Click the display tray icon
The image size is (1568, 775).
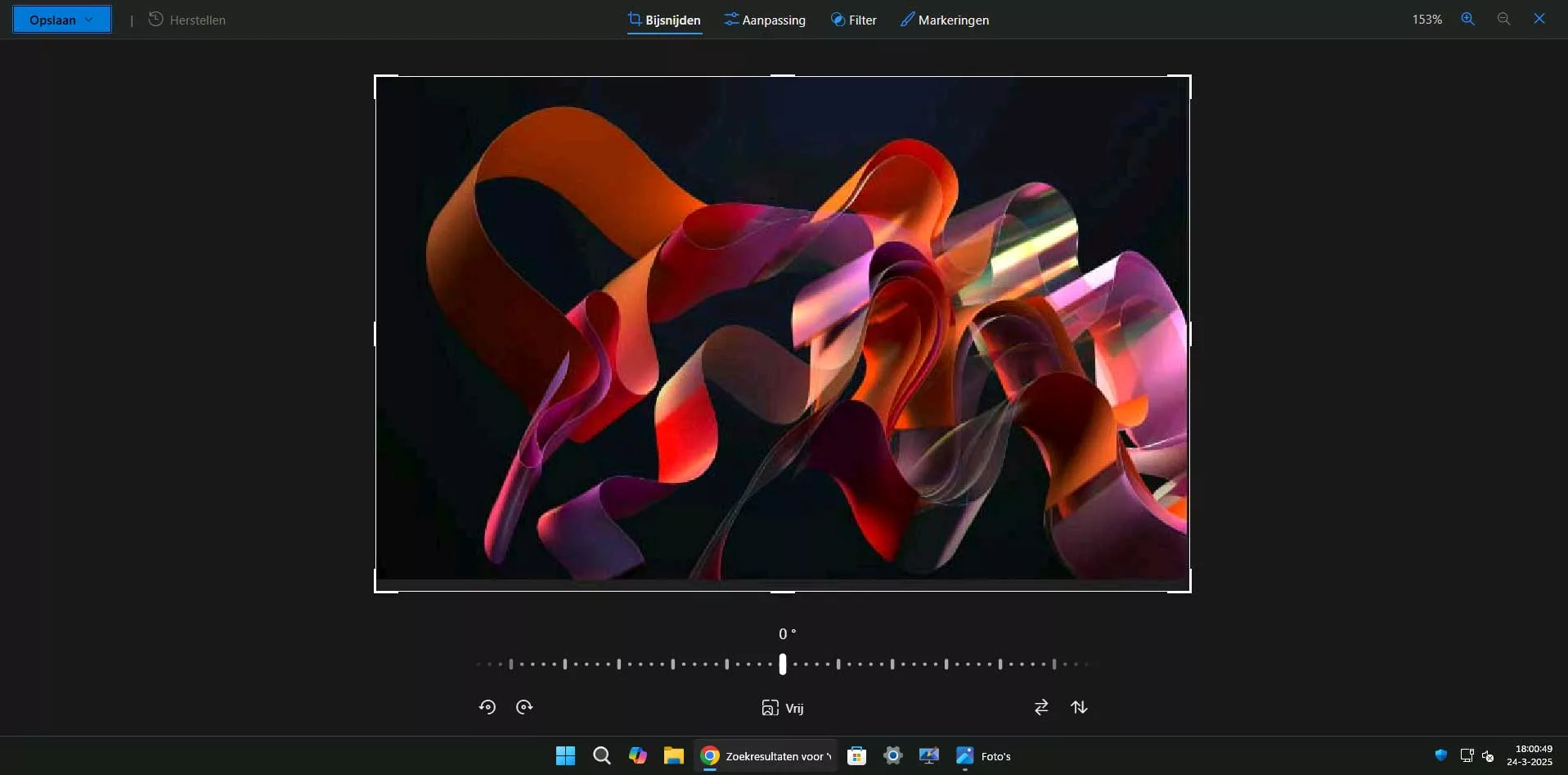click(1467, 755)
